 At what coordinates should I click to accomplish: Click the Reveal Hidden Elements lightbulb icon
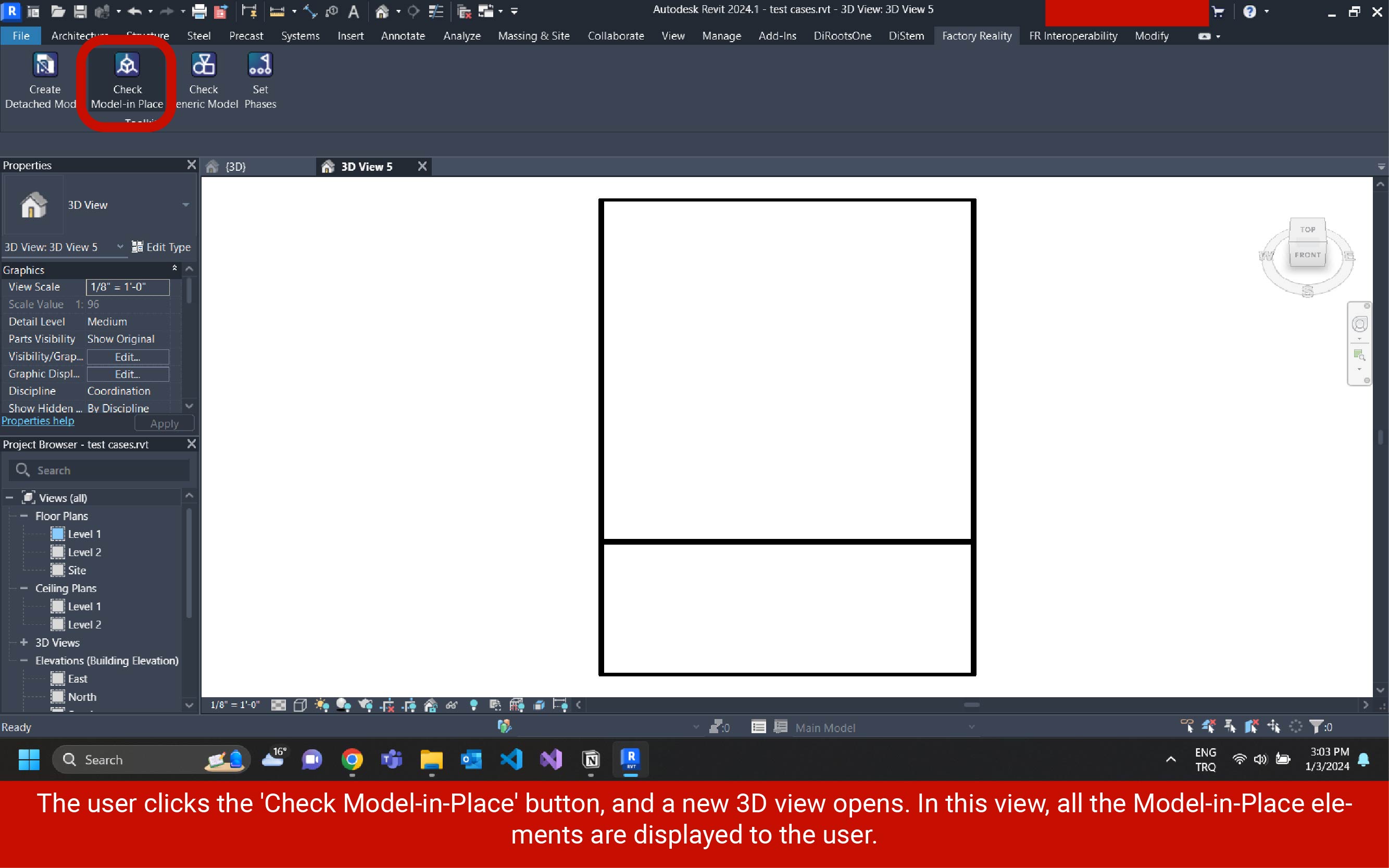(474, 705)
